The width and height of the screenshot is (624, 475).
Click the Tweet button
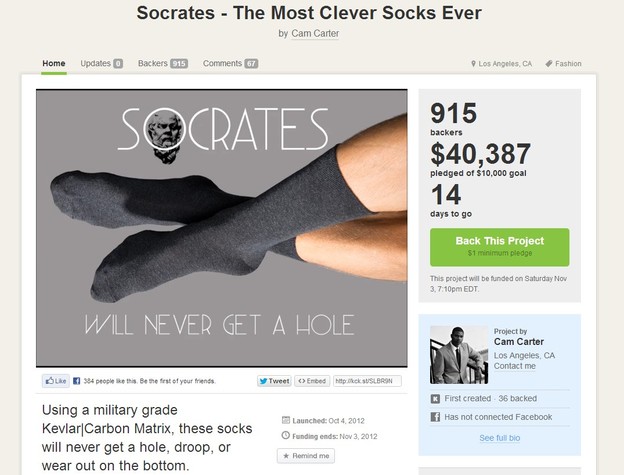[x=274, y=381]
